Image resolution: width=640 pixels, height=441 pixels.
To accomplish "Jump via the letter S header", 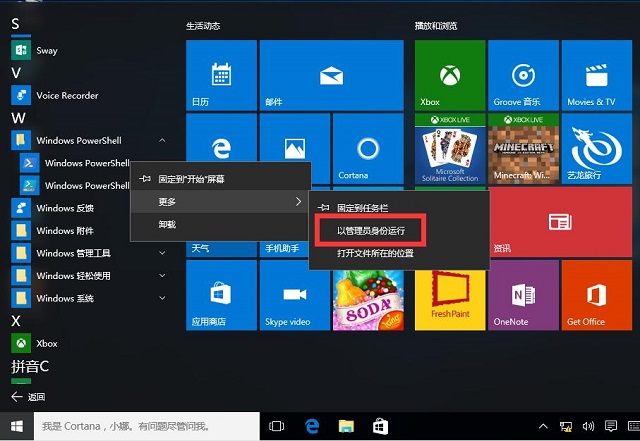I will coord(16,24).
